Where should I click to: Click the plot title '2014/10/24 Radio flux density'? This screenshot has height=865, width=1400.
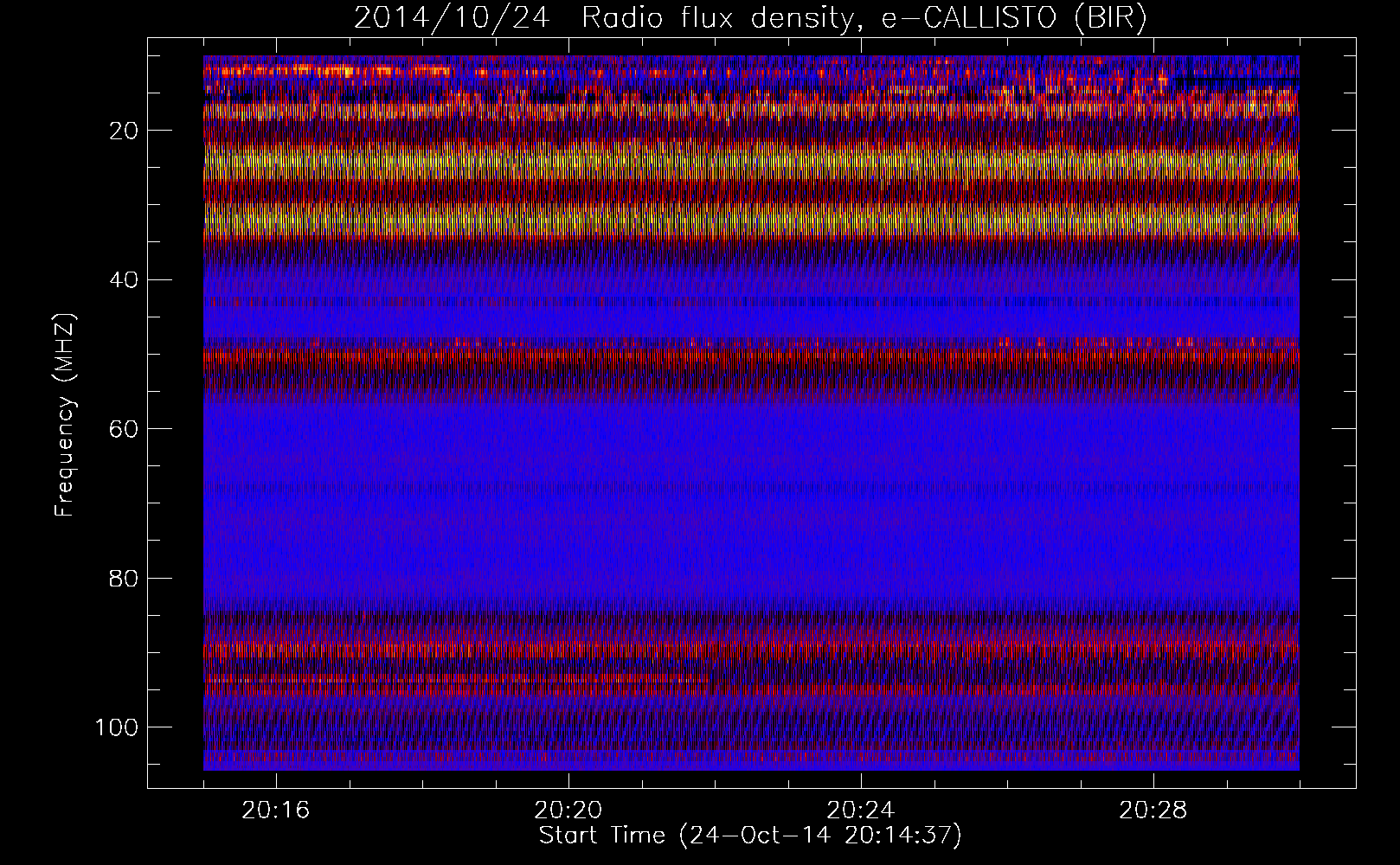point(750,17)
